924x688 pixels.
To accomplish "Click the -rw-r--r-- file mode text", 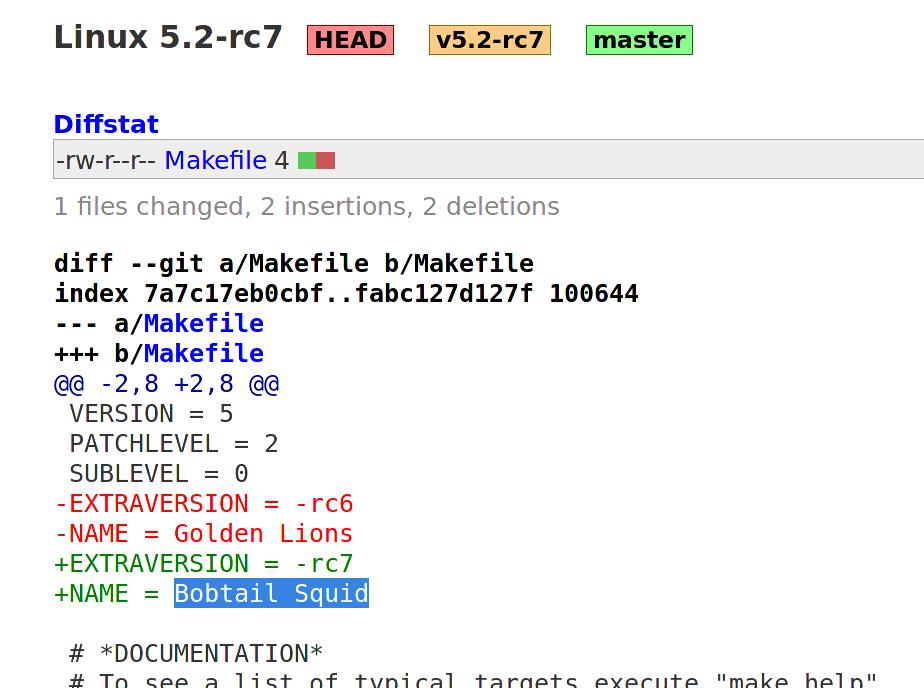I will point(106,160).
